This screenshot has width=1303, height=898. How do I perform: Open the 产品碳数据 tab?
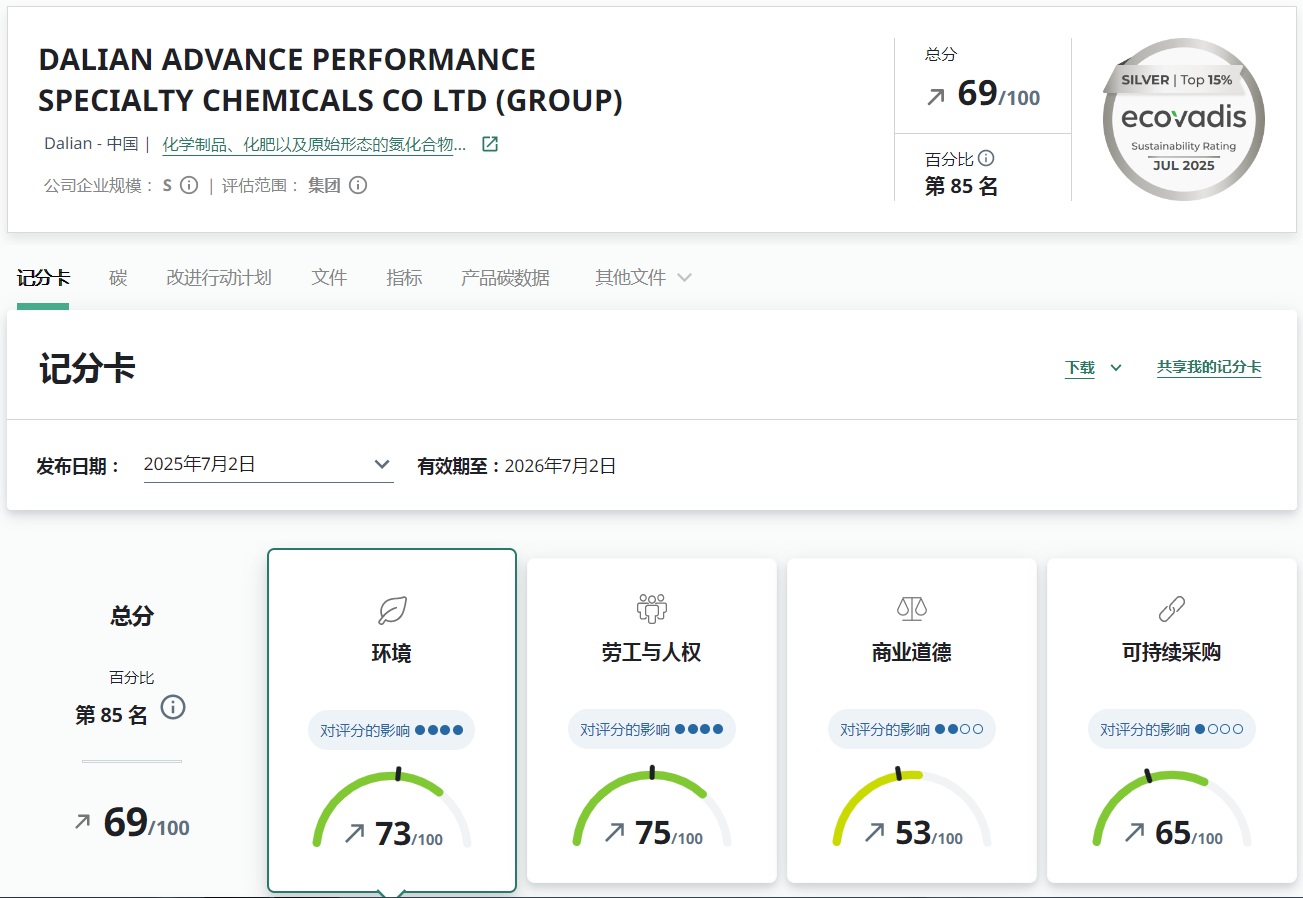pos(505,278)
